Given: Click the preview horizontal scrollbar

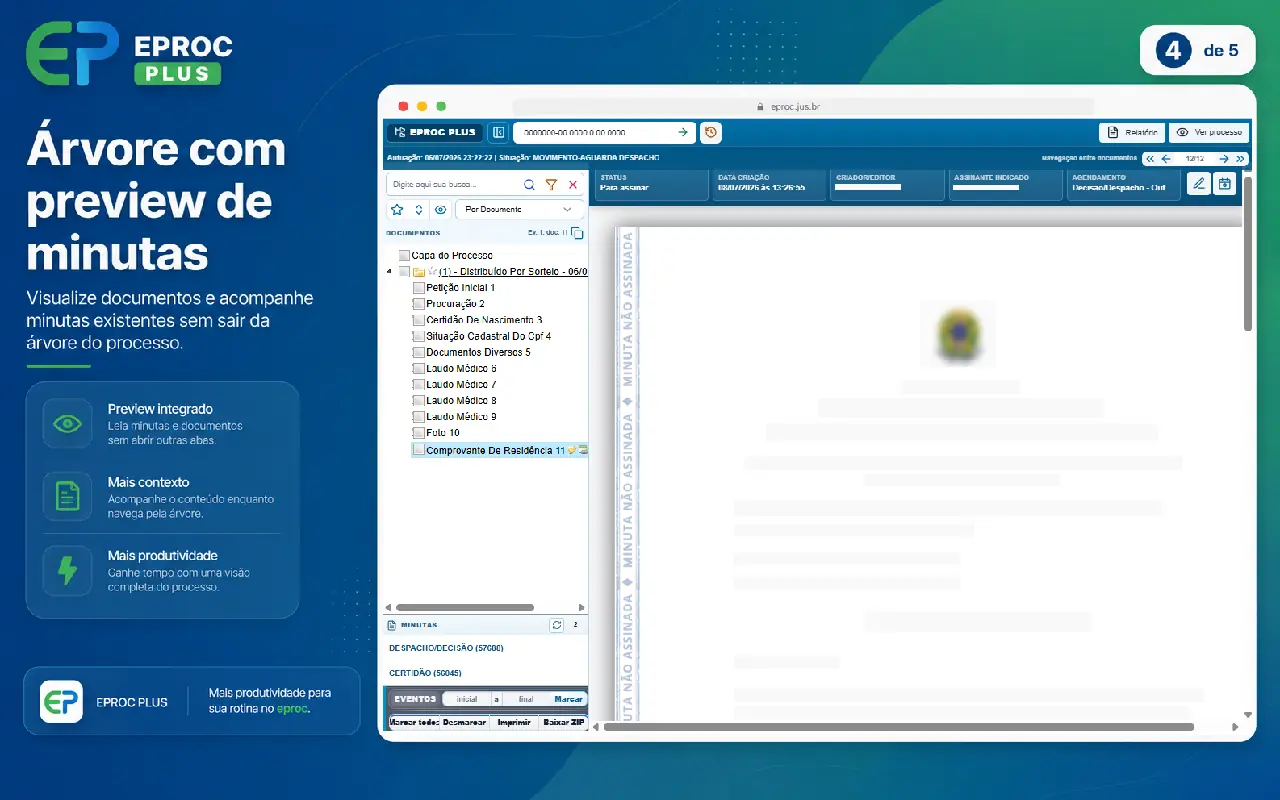Looking at the screenshot, I should coord(898,727).
